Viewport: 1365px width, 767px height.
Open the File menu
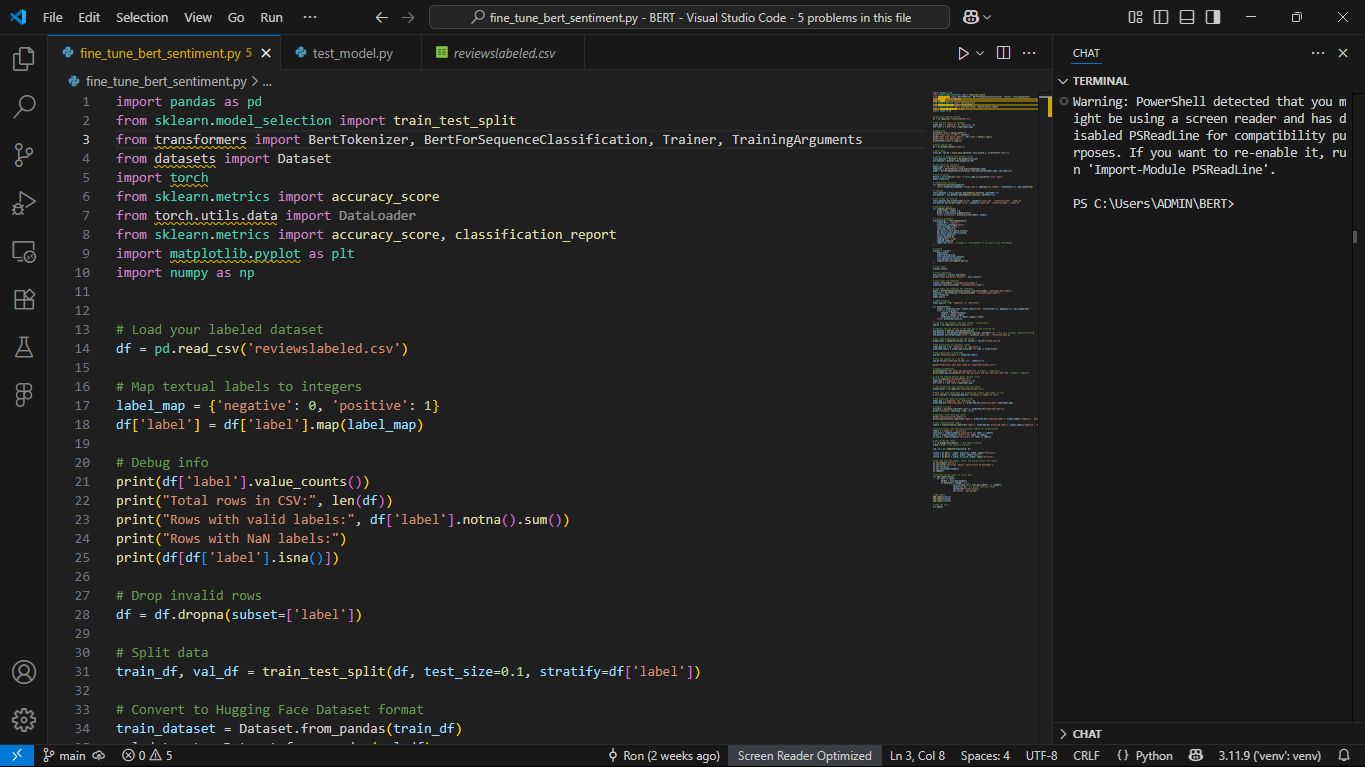pos(53,17)
